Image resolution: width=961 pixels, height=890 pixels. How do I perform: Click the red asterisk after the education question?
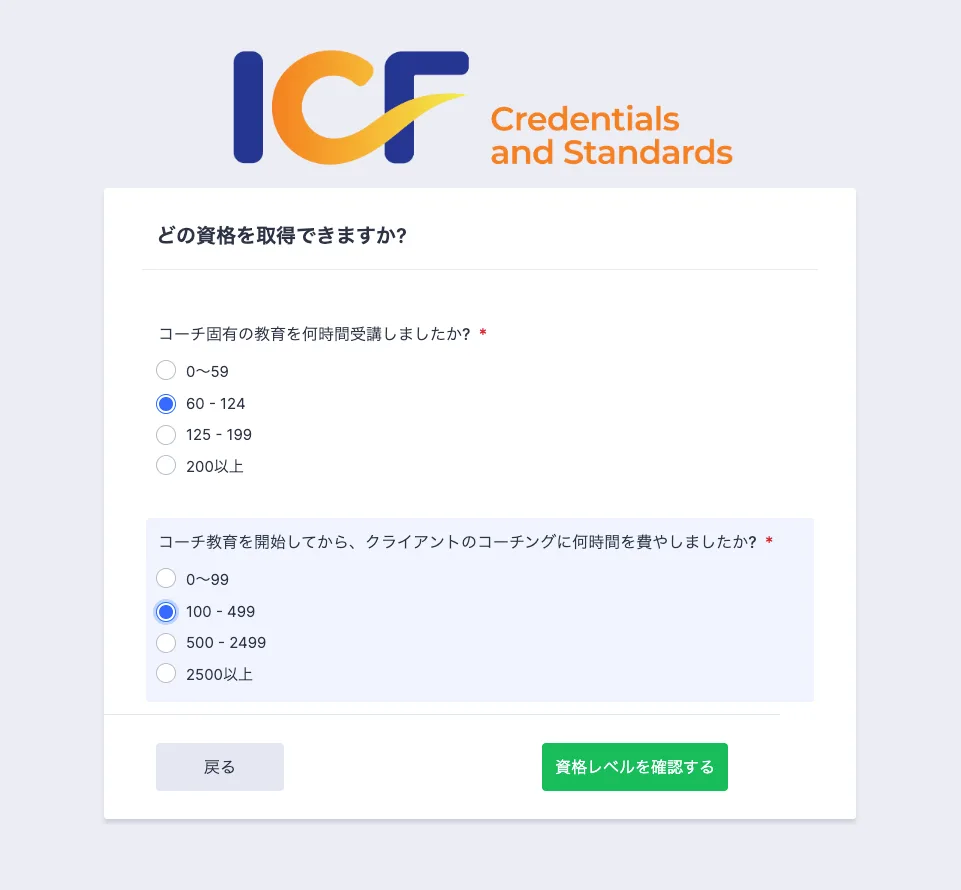483,334
